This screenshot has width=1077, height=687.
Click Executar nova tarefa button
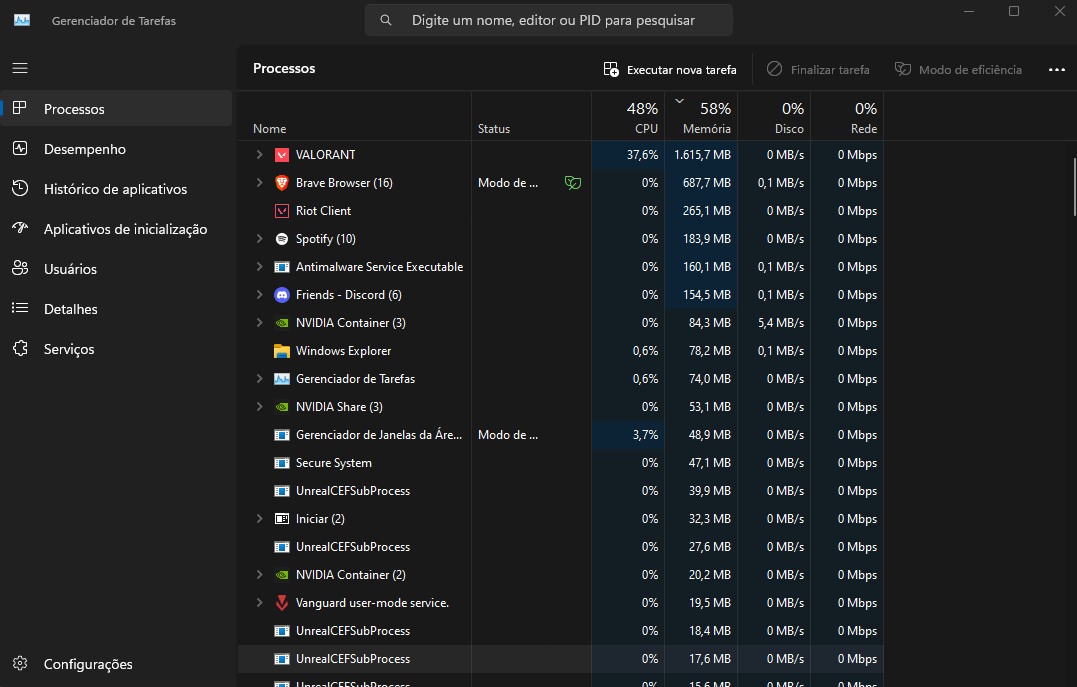[670, 69]
